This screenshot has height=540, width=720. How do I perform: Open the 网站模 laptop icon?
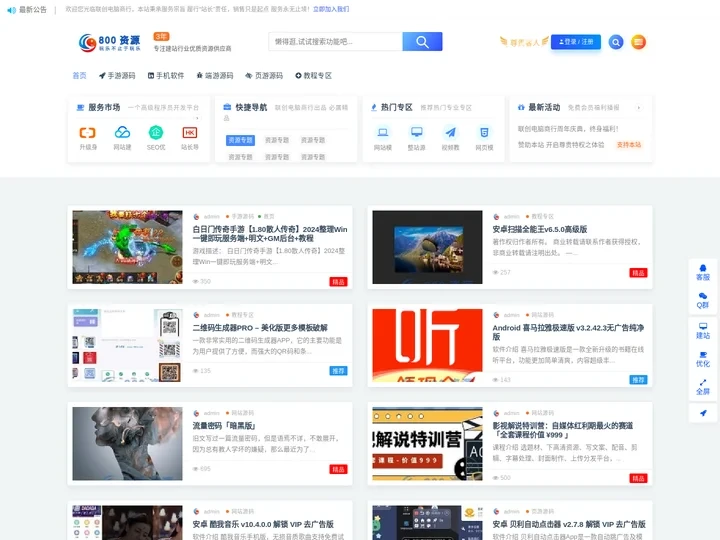[382, 133]
